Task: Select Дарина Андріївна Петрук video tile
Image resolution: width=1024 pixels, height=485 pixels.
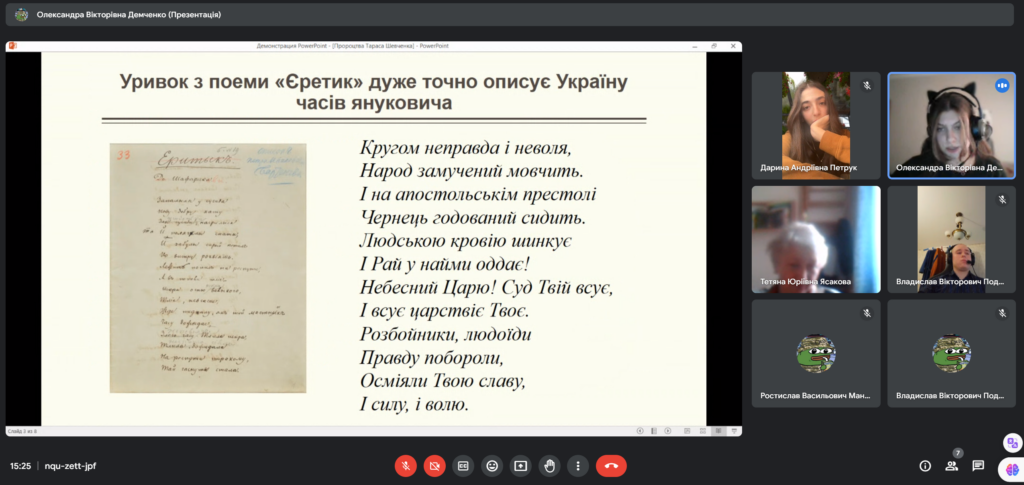Action: pos(816,124)
